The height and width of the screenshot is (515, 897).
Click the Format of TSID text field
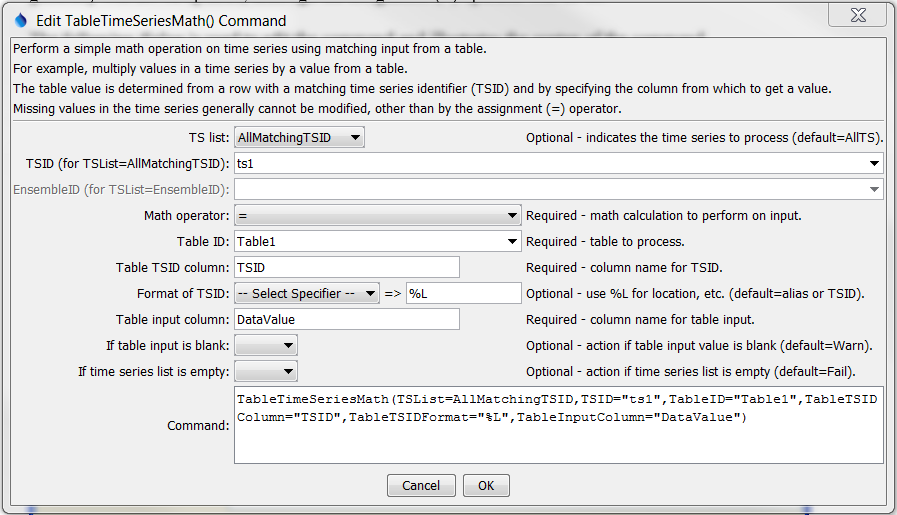tap(463, 293)
